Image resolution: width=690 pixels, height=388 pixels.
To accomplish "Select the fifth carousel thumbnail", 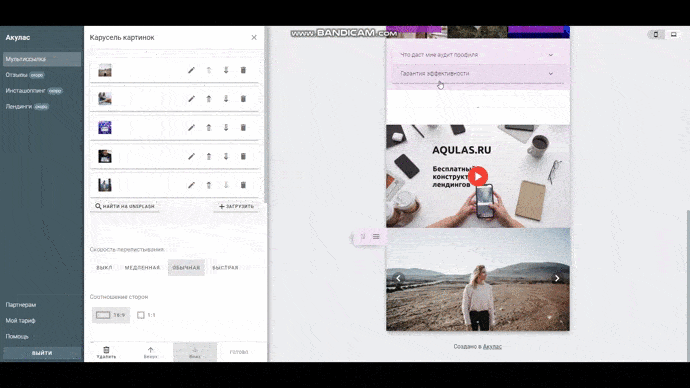I will 105,185.
